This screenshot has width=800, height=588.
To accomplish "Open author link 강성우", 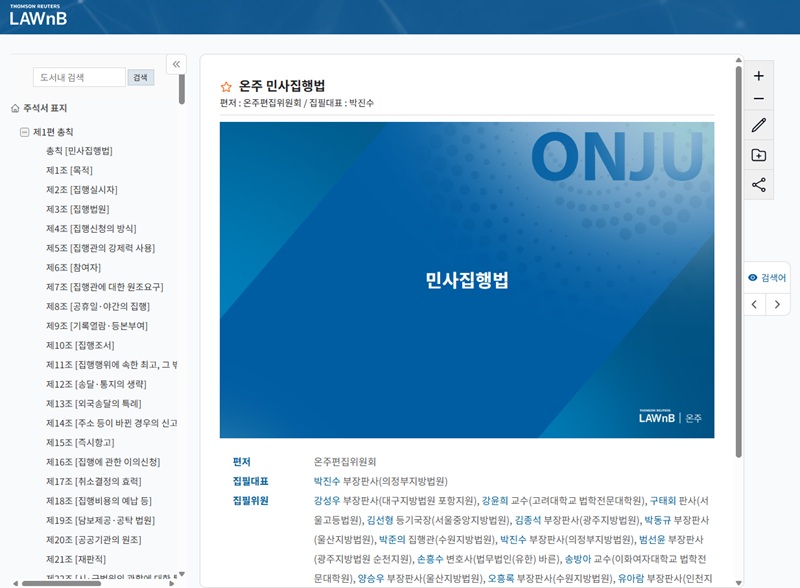I will (x=327, y=501).
